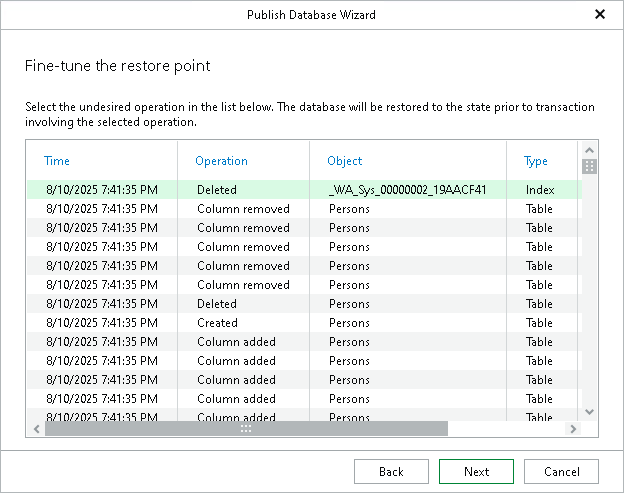Select the first Column removed row
624x493 pixels.
click(300, 209)
